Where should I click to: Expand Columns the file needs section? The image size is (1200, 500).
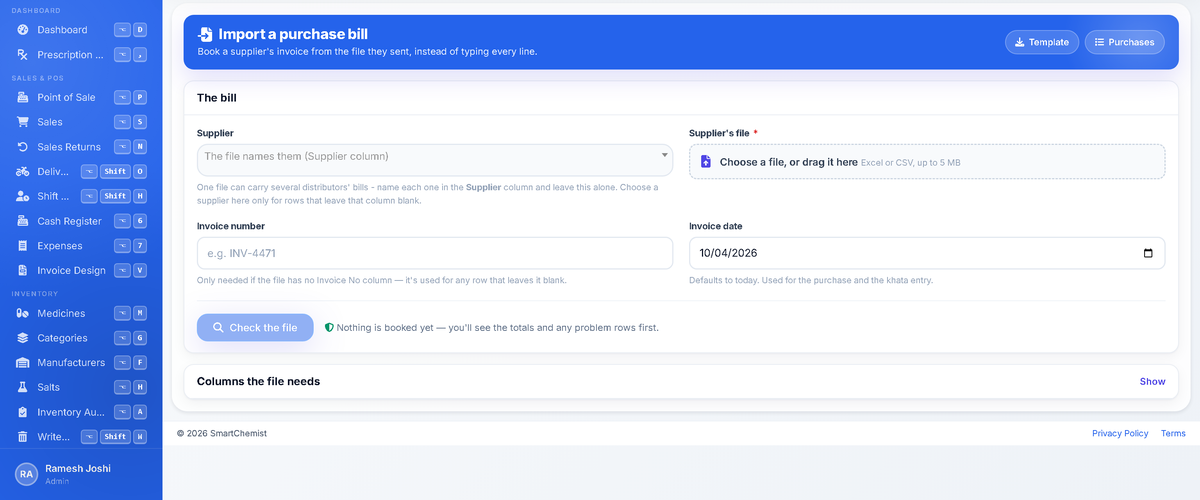(x=681, y=381)
